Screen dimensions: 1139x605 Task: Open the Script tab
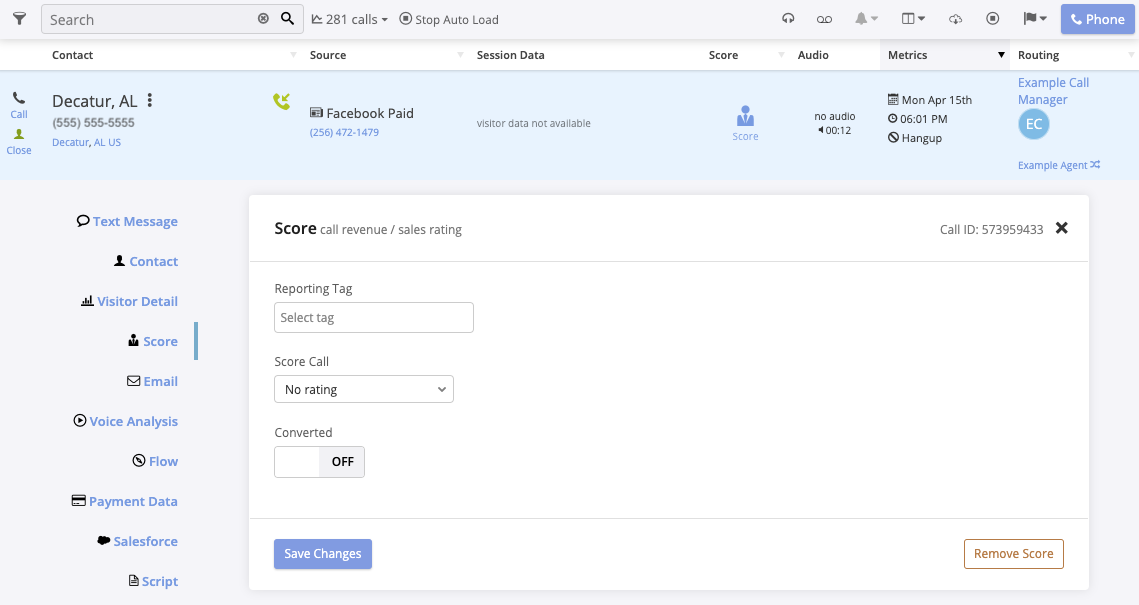click(153, 581)
